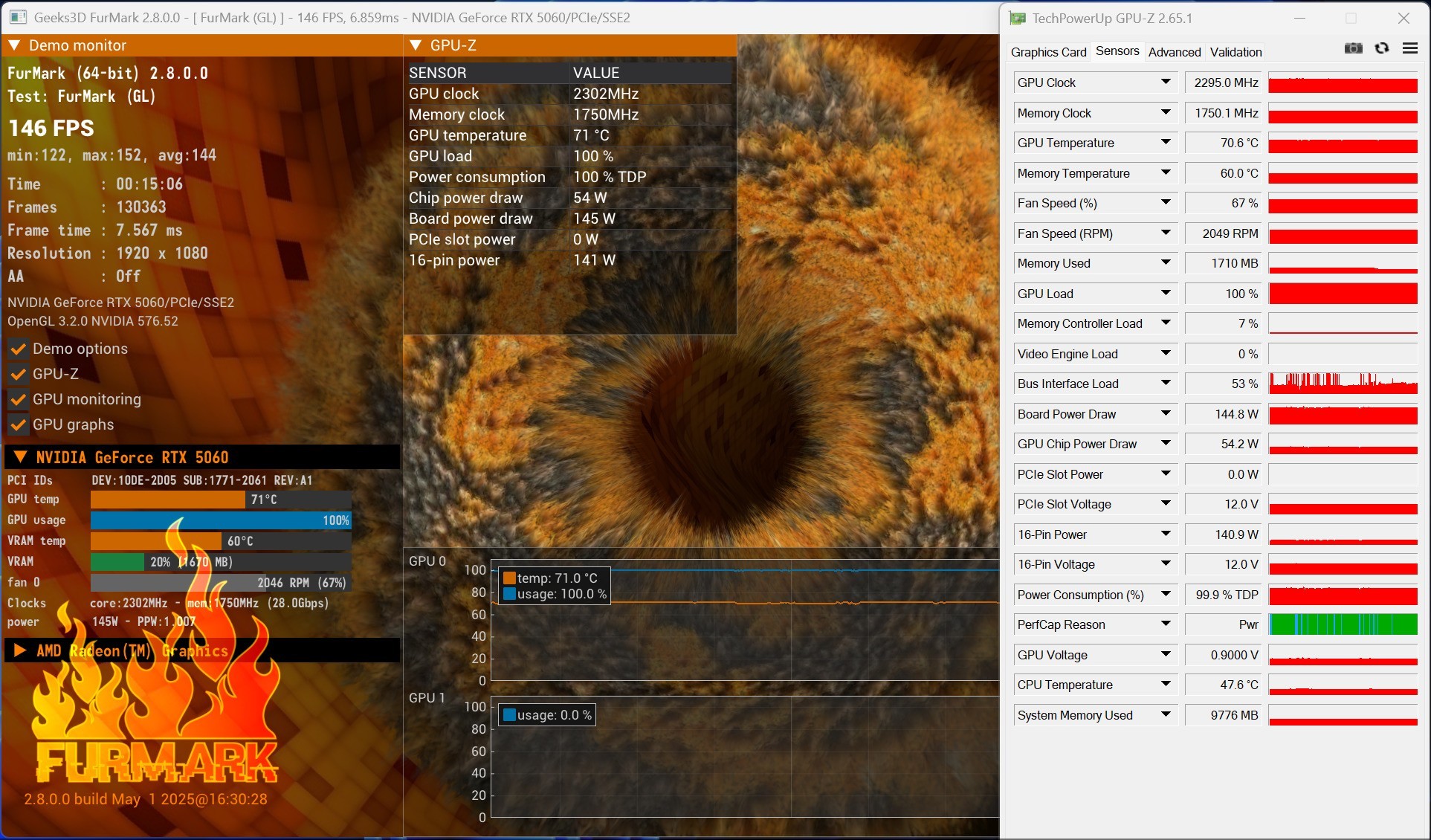Click the GPU 0 graph temp legend
This screenshot has height=840, width=1431.
550,578
